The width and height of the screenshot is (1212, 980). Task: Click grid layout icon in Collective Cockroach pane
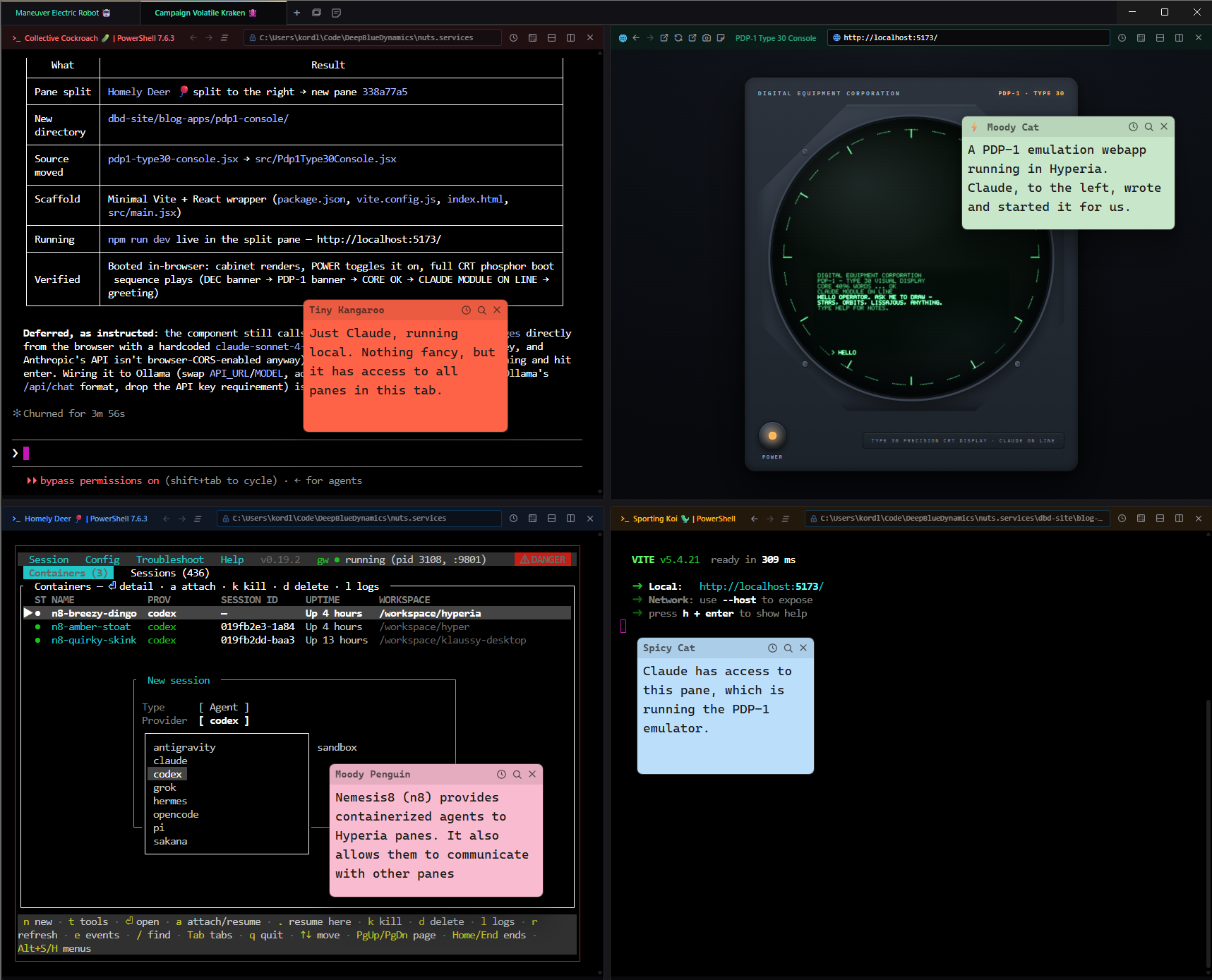533,38
